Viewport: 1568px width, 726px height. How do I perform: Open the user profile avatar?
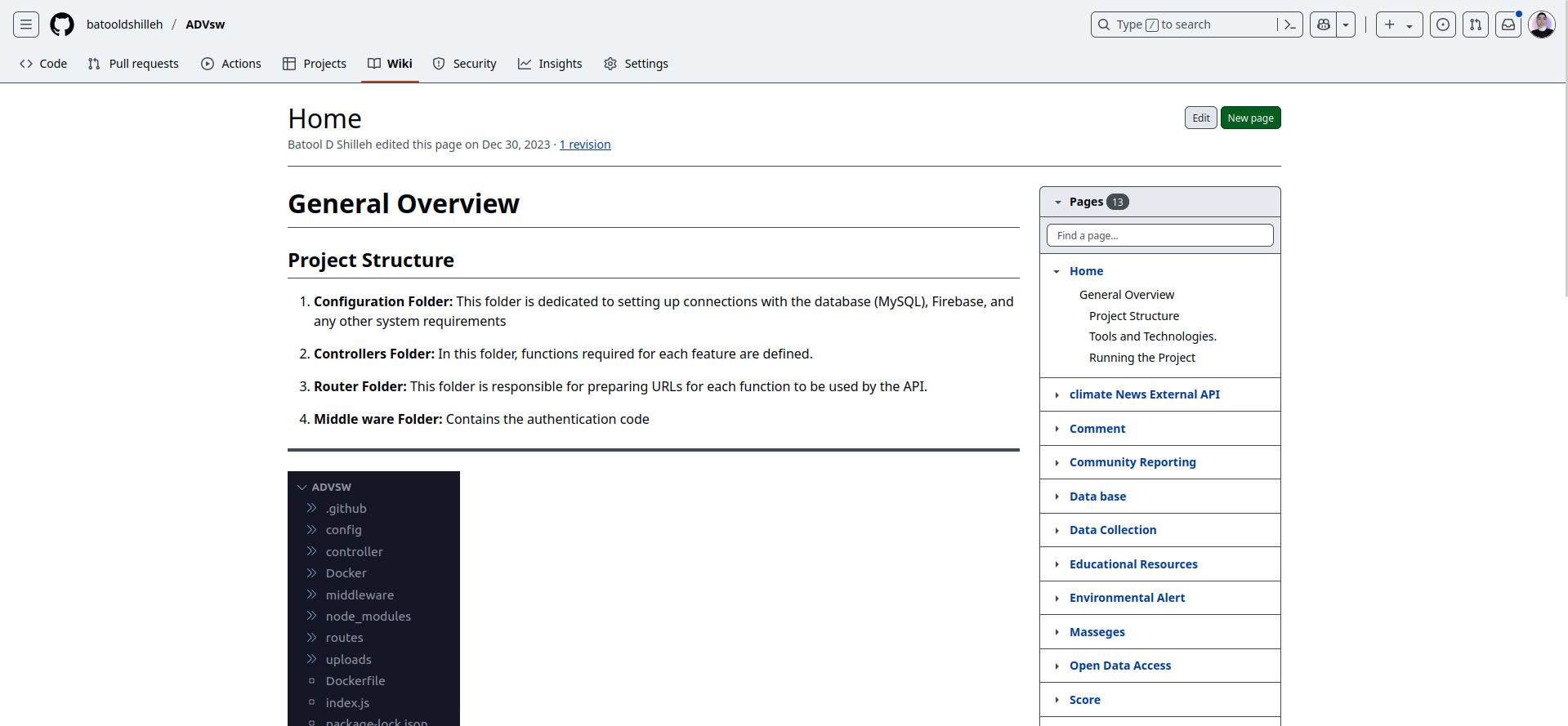click(x=1542, y=24)
